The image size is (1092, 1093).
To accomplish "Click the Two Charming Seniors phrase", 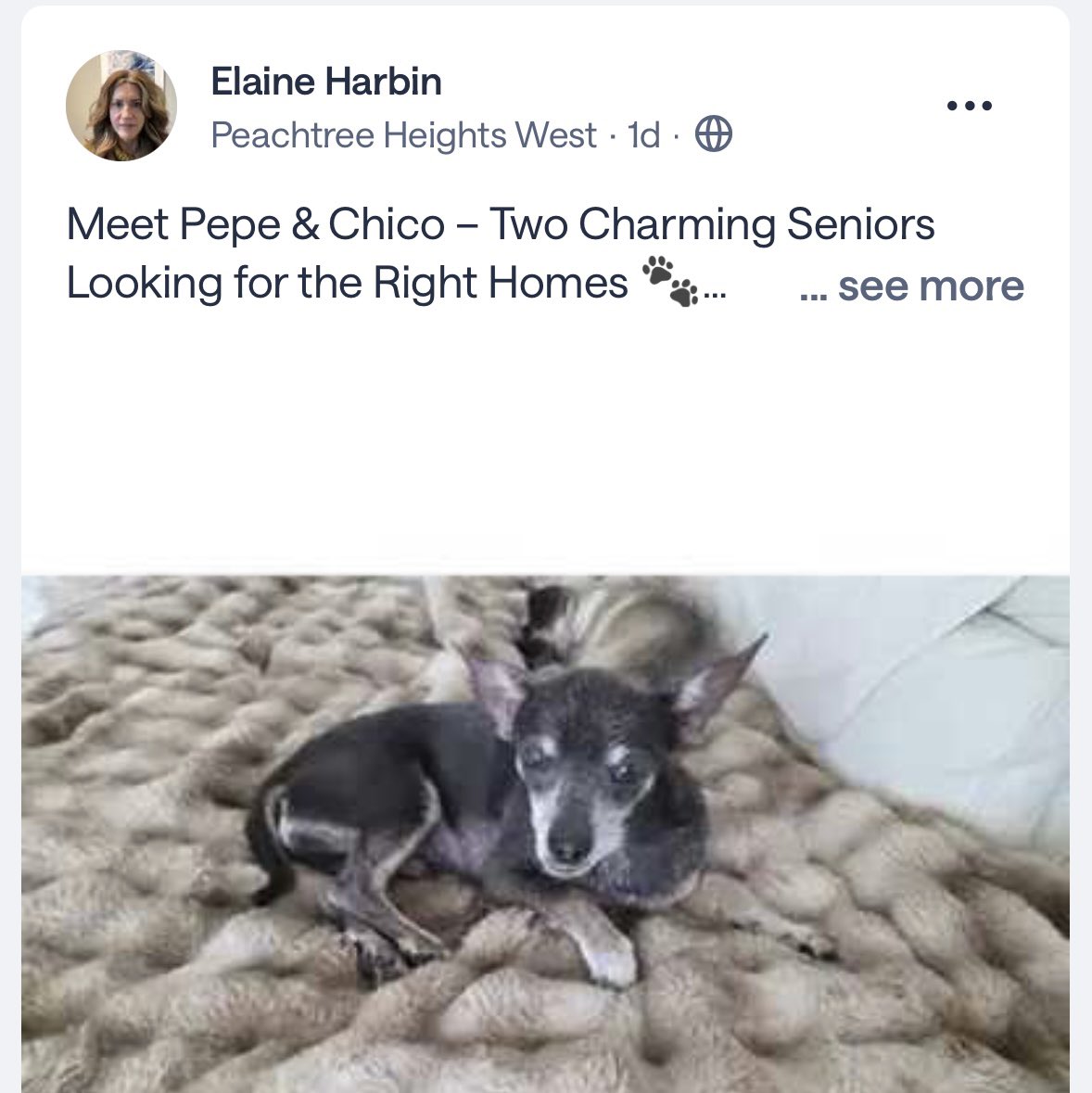I will (x=712, y=224).
